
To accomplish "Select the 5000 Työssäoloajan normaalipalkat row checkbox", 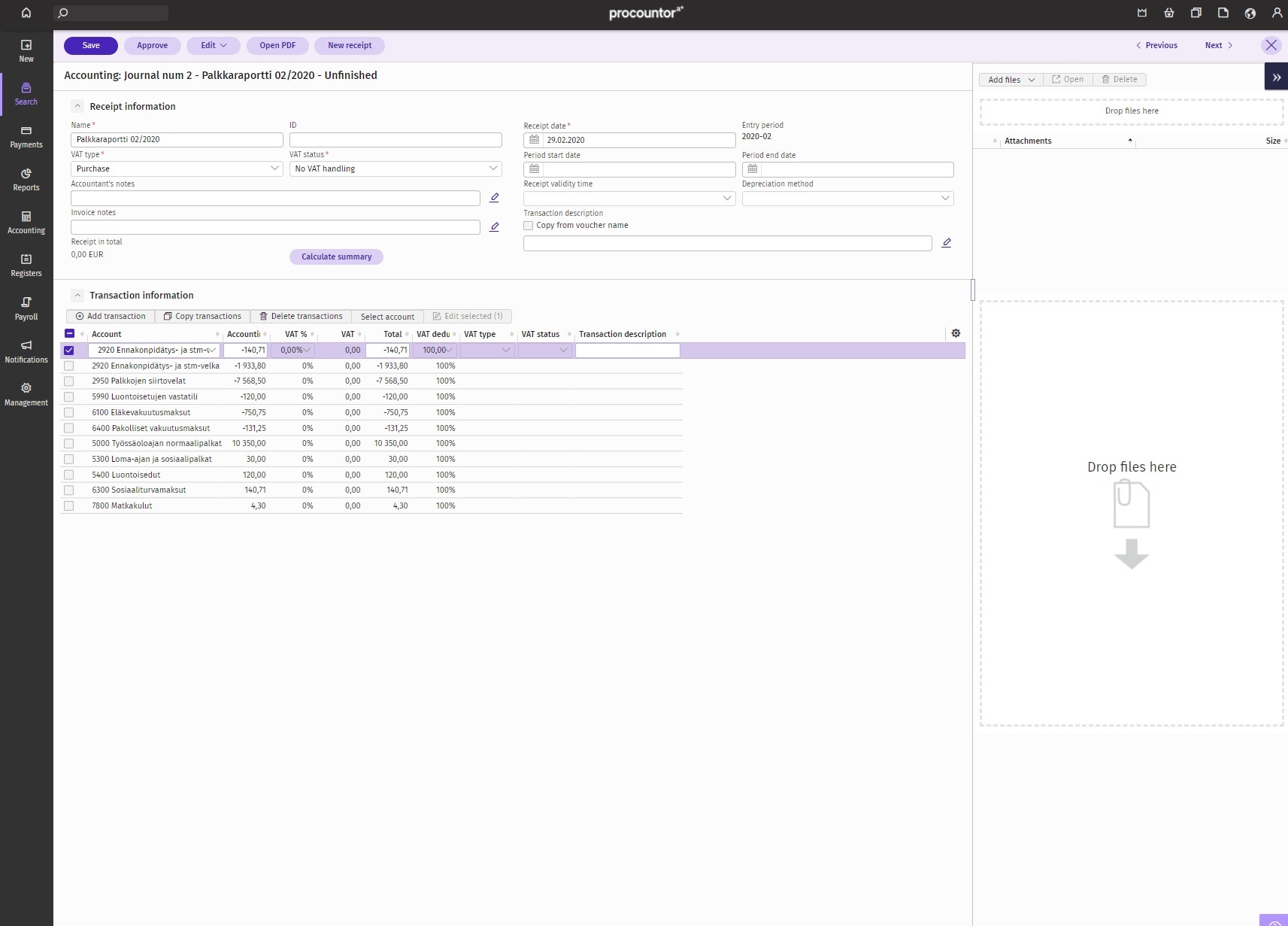I will click(69, 443).
